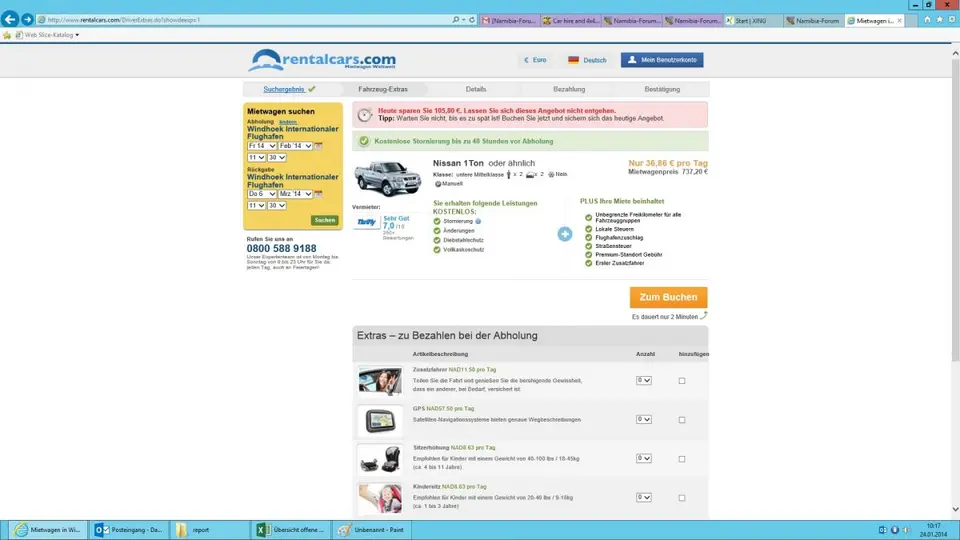Click the ändern link next to Abholung
Image resolution: width=960 pixels, height=540 pixels.
pyautogui.click(x=288, y=122)
